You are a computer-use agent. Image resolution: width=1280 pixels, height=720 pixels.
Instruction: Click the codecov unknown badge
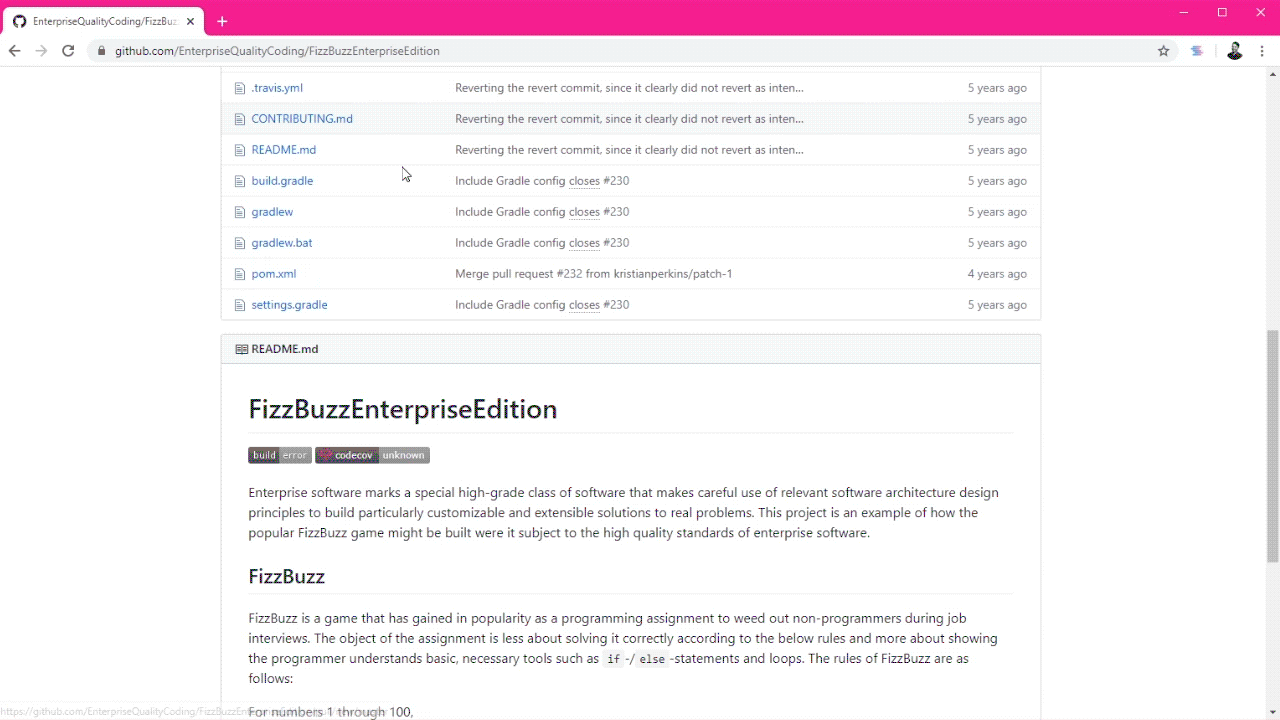372,455
